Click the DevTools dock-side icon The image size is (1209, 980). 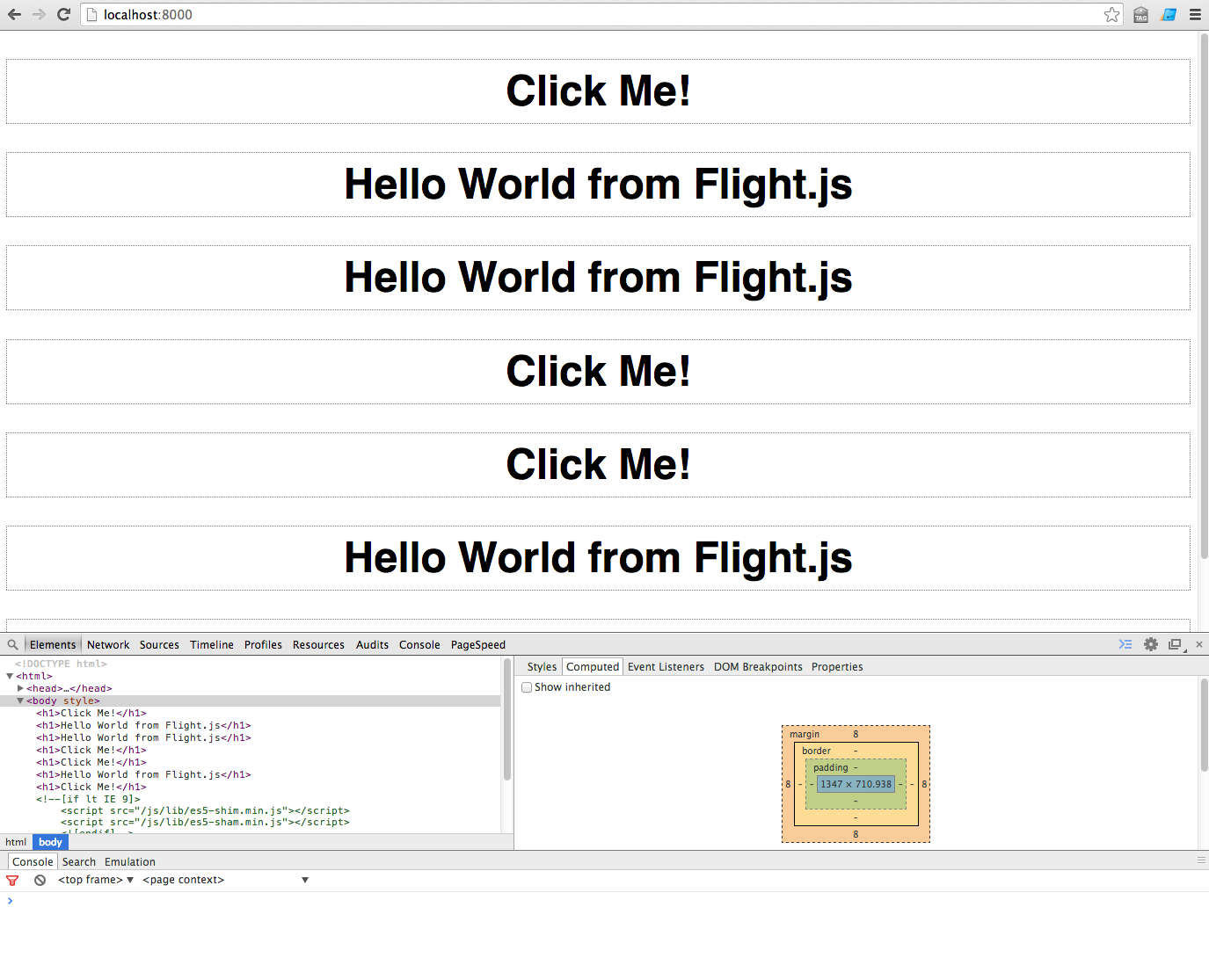tap(1176, 645)
